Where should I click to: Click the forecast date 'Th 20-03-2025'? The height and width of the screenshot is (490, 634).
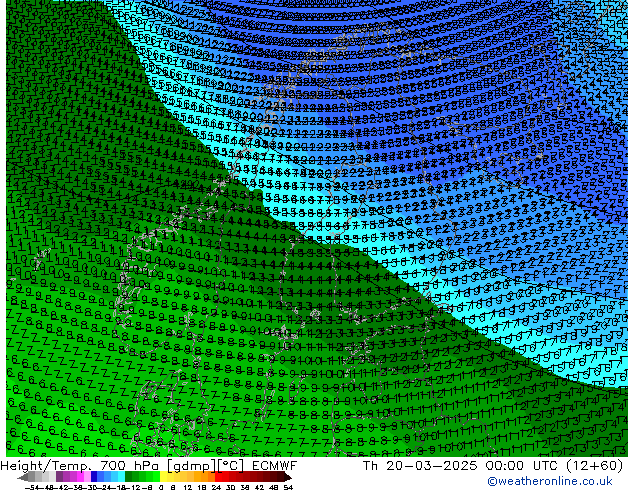(x=420, y=466)
